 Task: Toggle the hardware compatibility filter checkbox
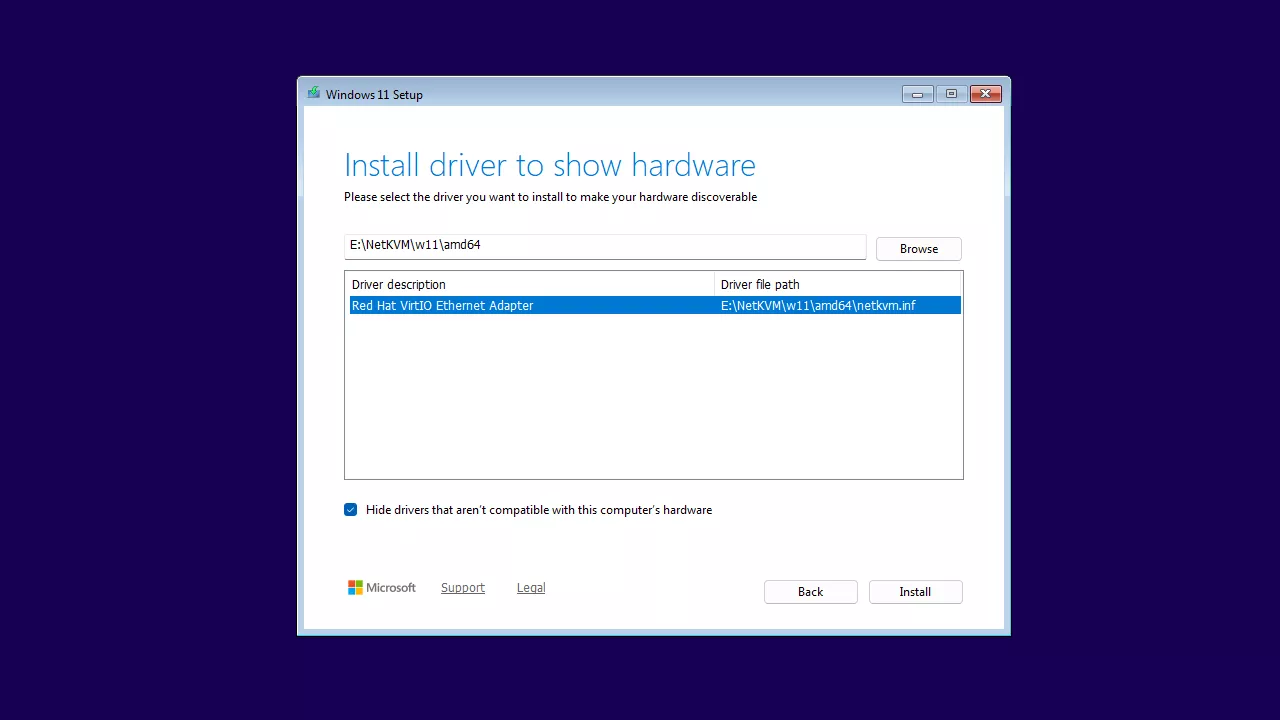(350, 510)
